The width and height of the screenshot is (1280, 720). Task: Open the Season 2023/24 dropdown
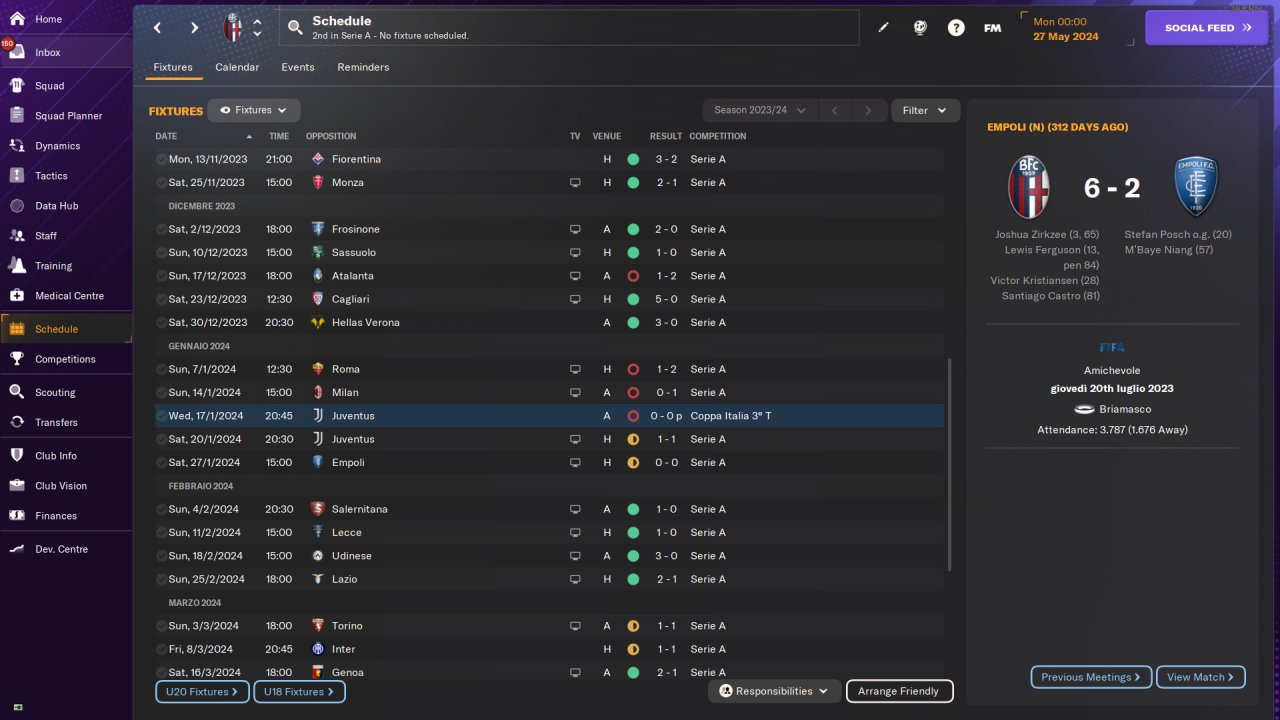click(x=760, y=110)
